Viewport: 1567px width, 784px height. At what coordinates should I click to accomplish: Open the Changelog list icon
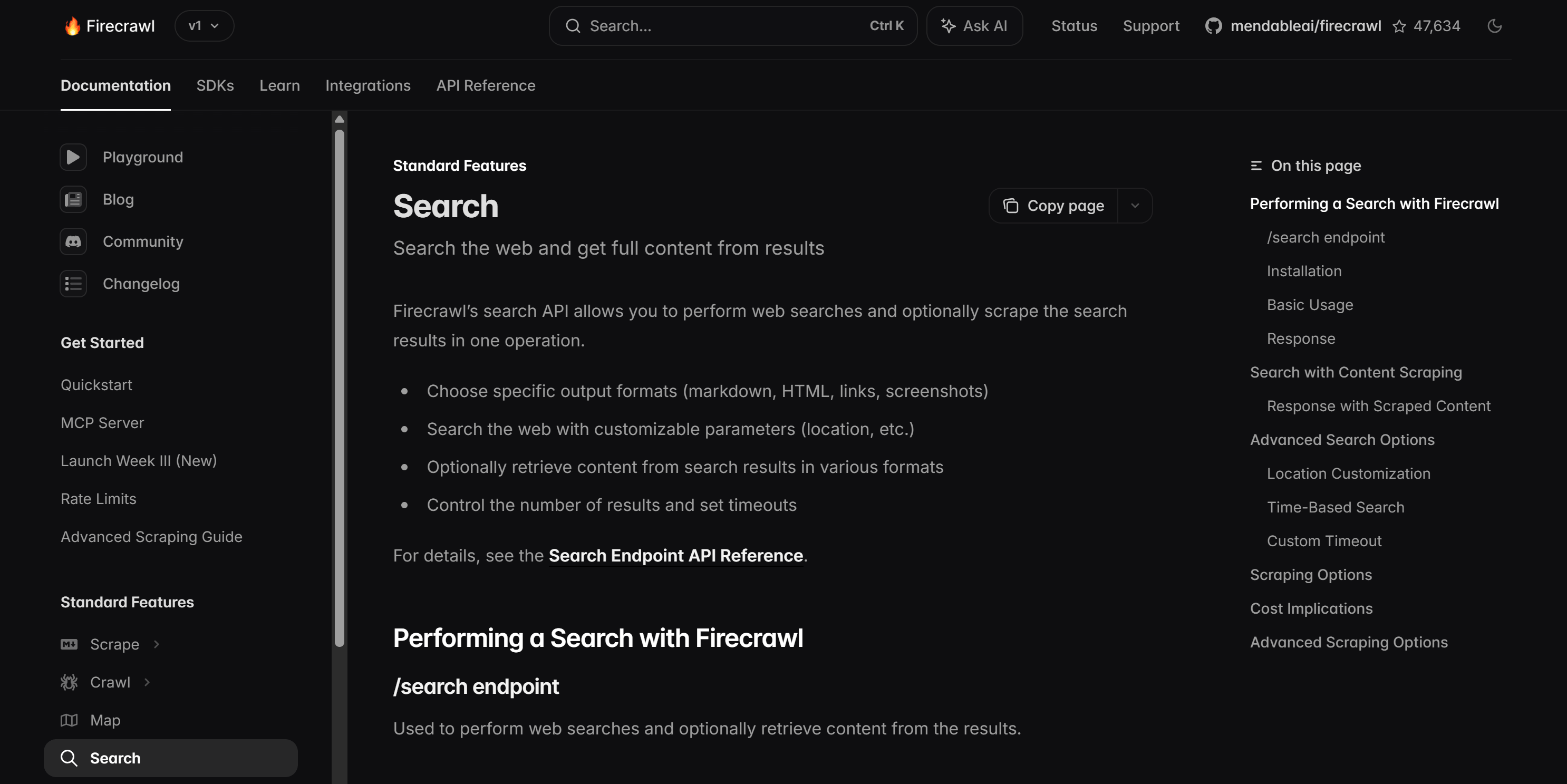tap(73, 284)
